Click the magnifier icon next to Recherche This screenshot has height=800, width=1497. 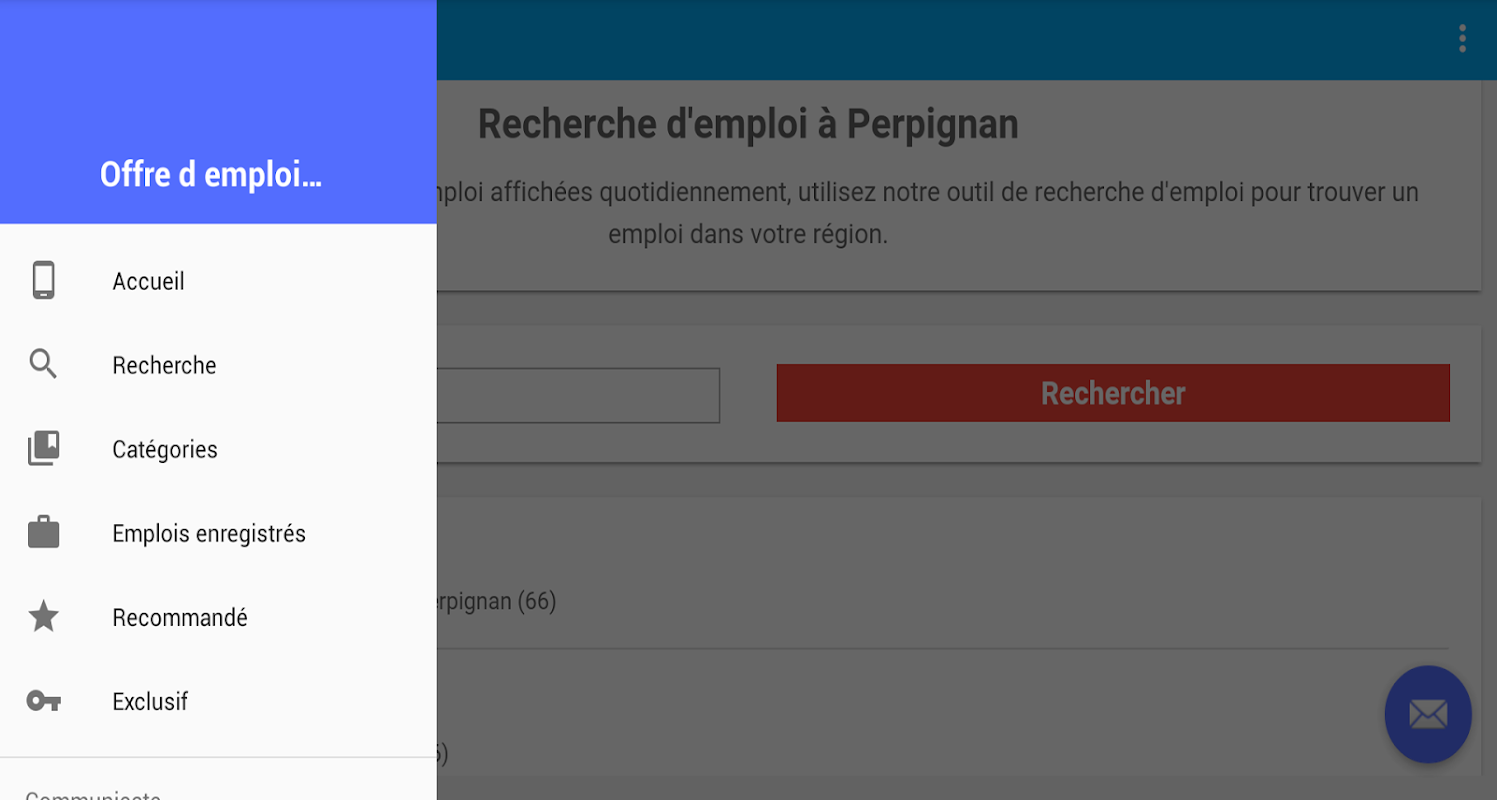click(43, 365)
